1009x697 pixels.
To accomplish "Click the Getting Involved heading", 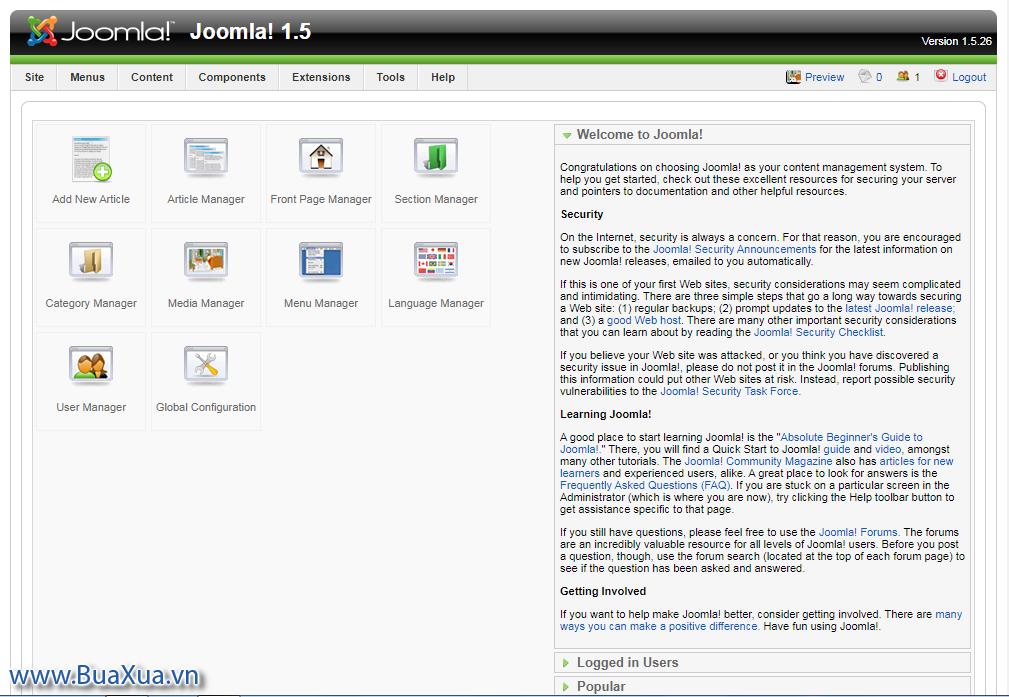I will [x=603, y=591].
